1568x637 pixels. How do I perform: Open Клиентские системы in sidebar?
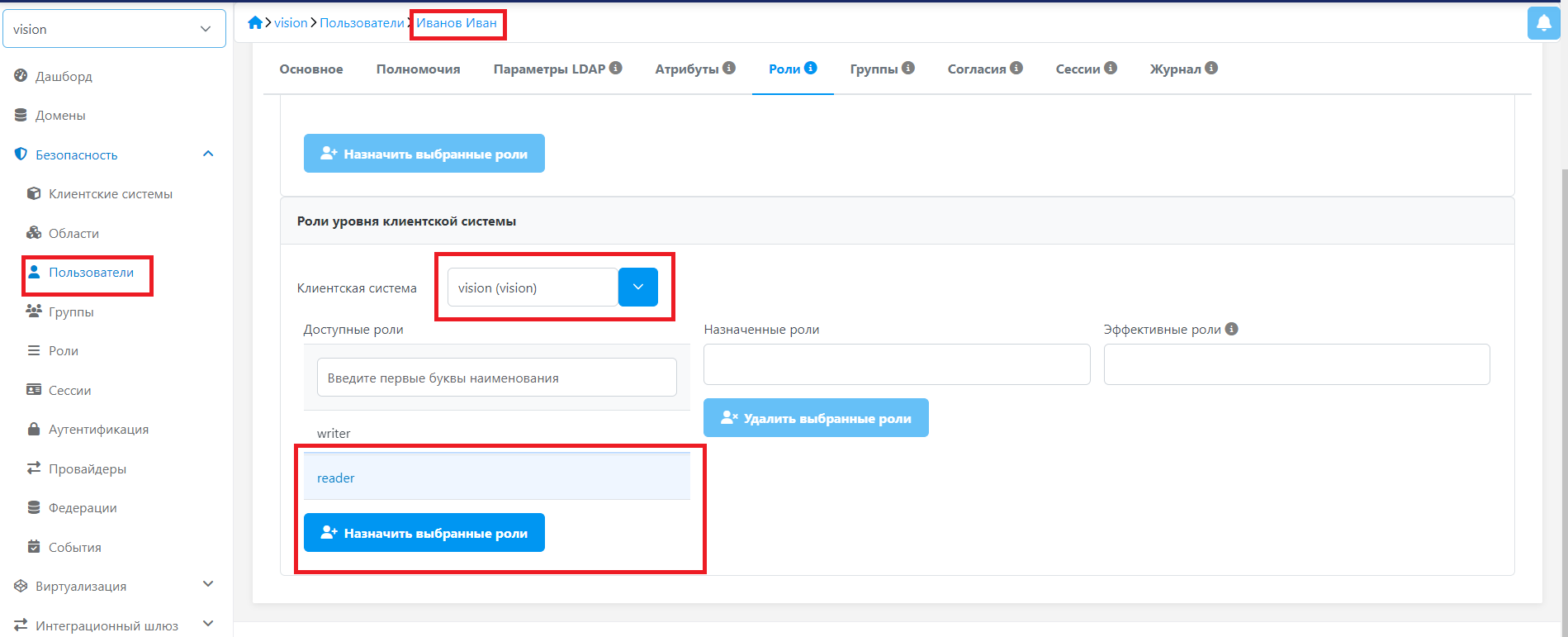[x=110, y=194]
